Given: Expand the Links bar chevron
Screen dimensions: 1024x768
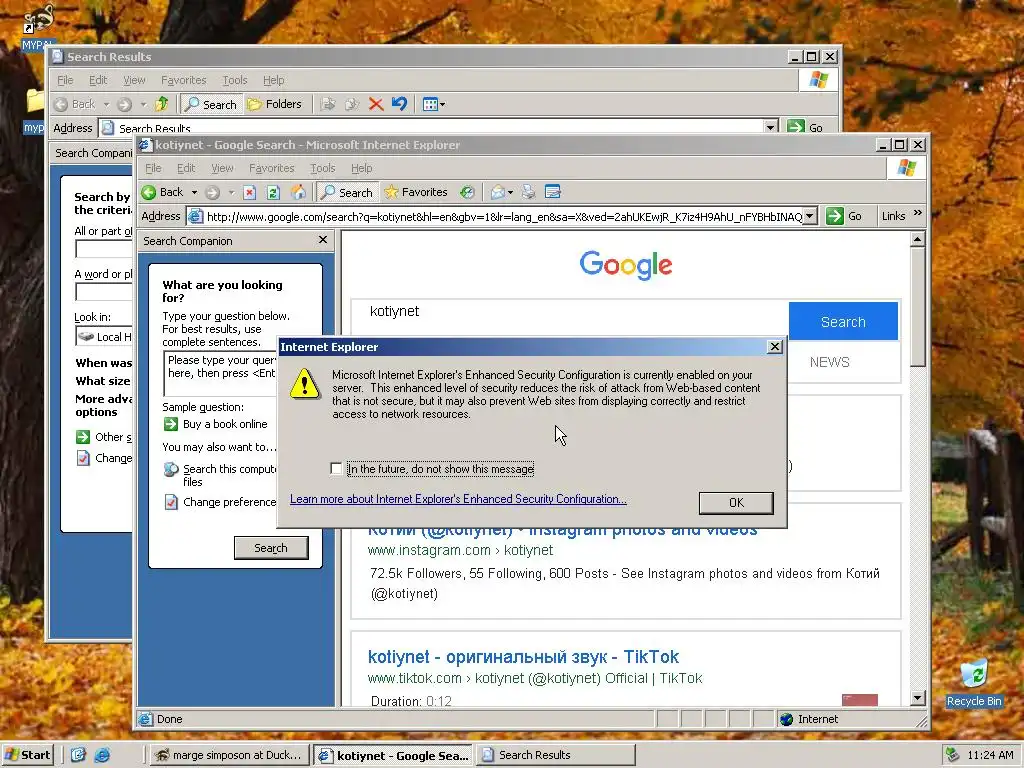Looking at the screenshot, I should tap(918, 214).
